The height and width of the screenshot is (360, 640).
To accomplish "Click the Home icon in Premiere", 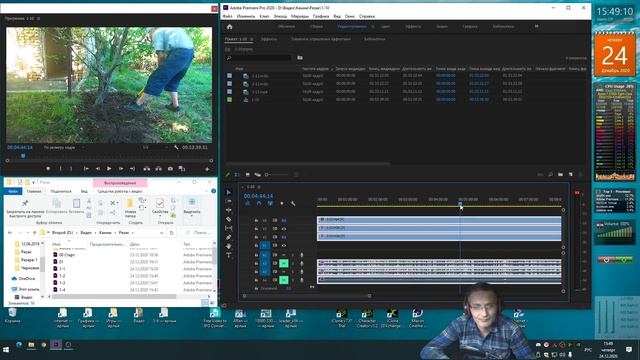I will pyautogui.click(x=229, y=27).
